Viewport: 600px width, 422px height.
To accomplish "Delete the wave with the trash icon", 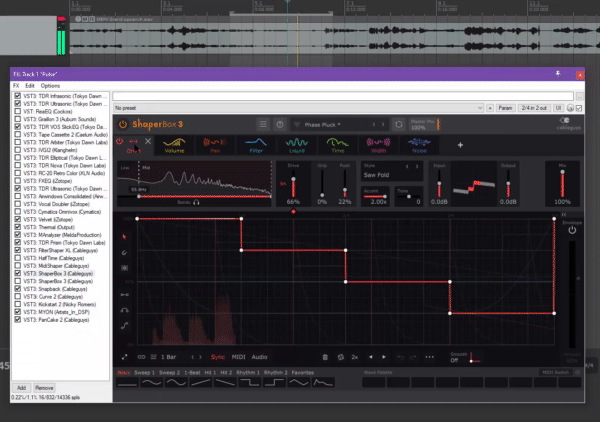I will 325,357.
